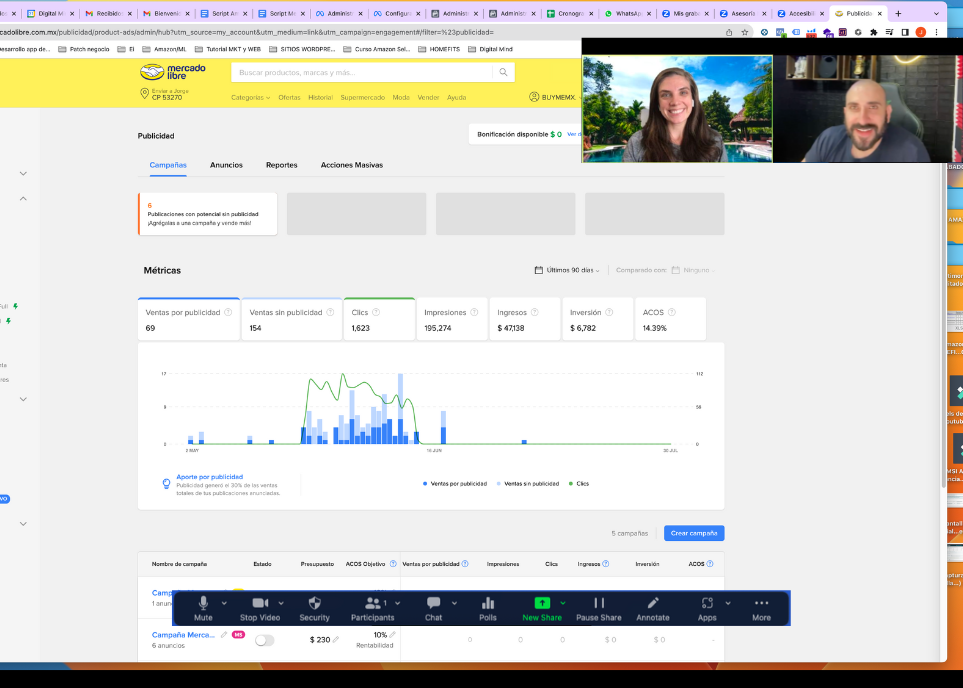The width and height of the screenshot is (963, 688).
Task: Mute the microphone in Zoom toolbar
Action: 203,609
